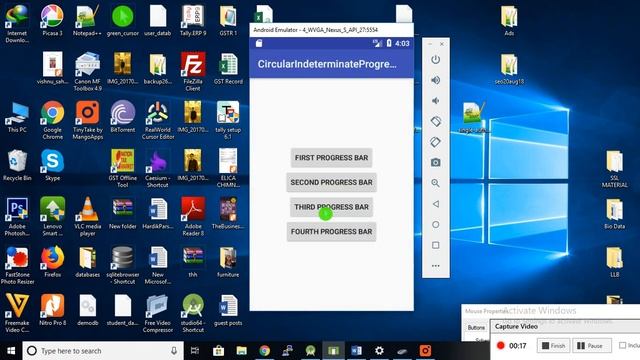Select the FastStone Photo Resizer icon
The width and height of the screenshot is (640, 360).
click(x=17, y=265)
